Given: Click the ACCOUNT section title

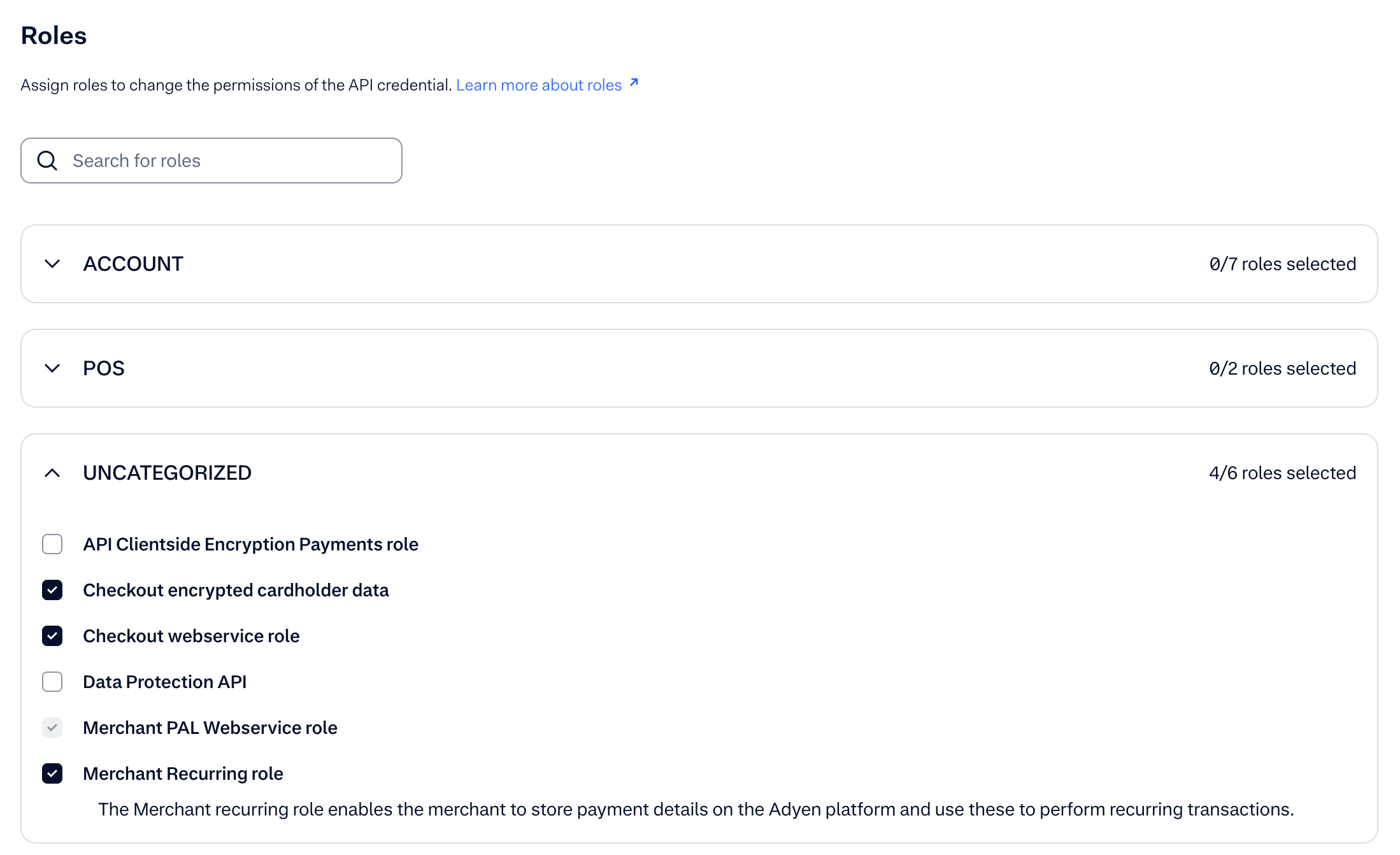Looking at the screenshot, I should click(x=133, y=264).
